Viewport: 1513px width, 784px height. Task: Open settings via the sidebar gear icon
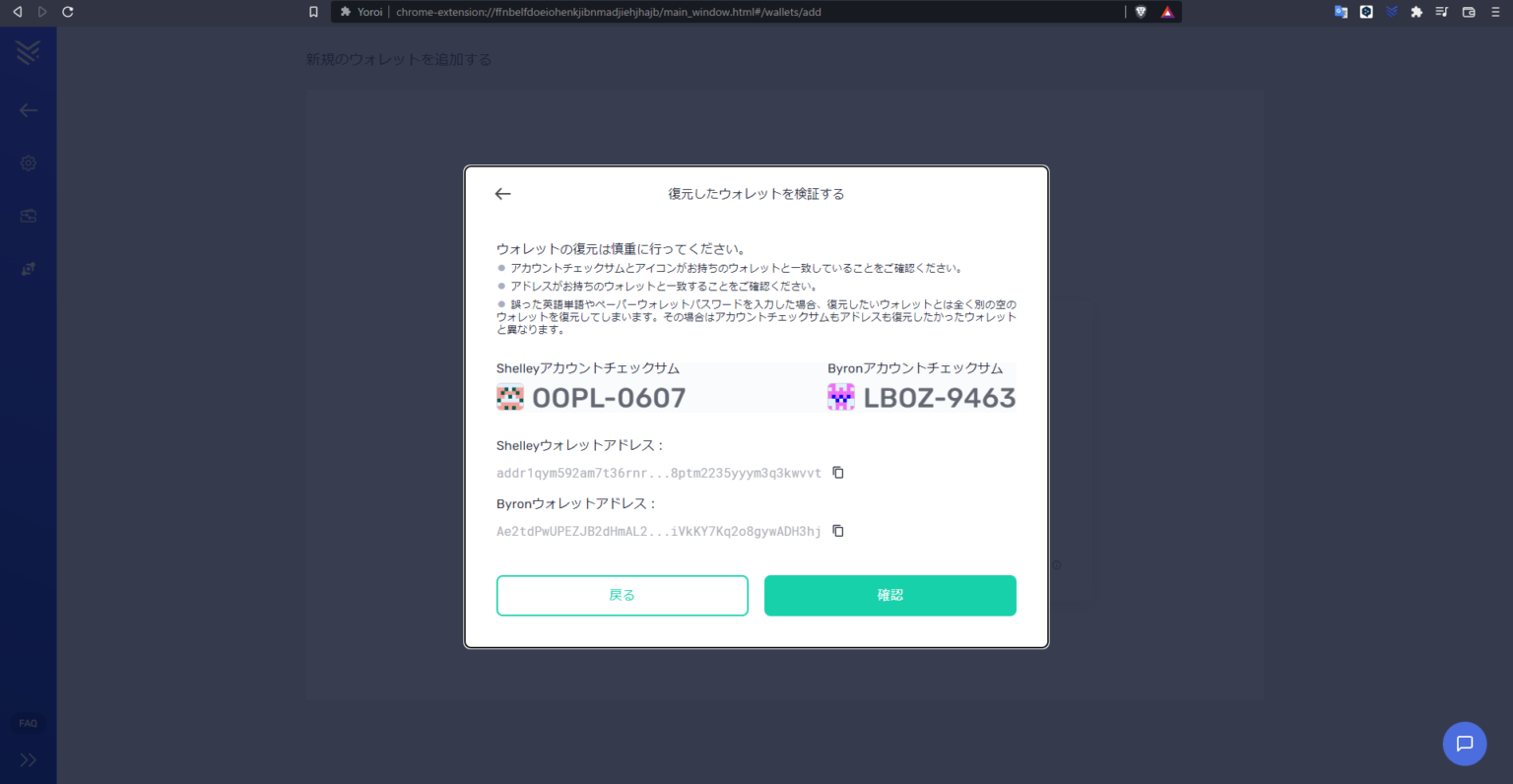28,163
